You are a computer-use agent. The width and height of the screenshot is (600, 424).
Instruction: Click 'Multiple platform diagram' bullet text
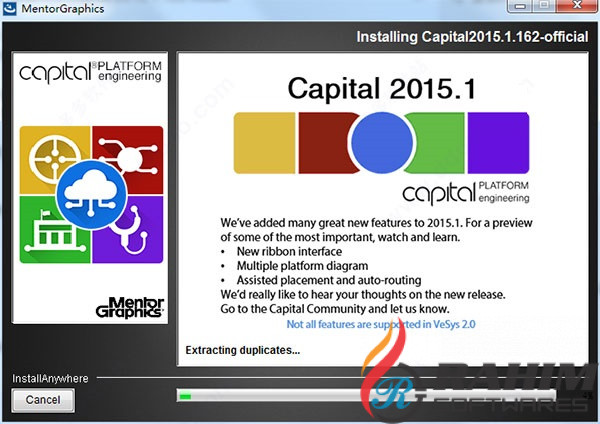pos(302,266)
